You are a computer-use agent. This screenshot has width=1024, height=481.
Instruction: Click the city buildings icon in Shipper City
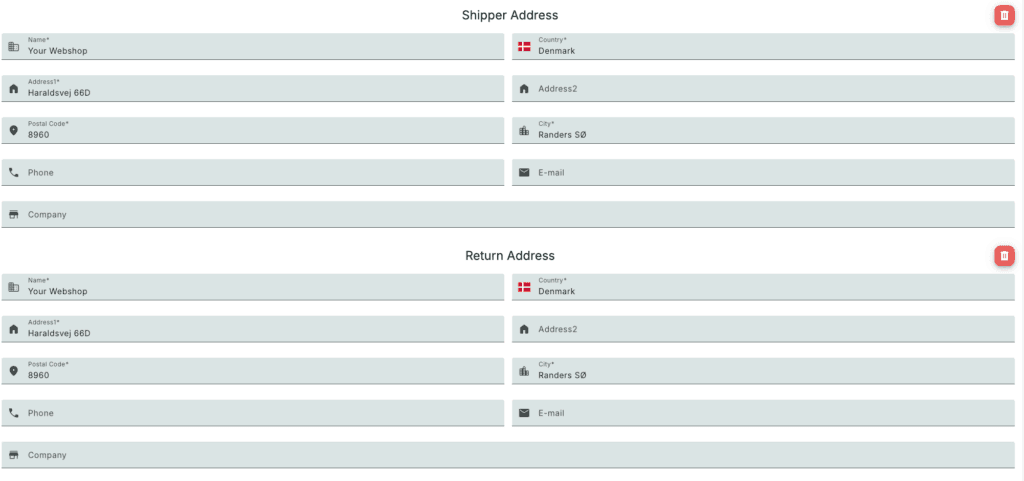tap(524, 131)
